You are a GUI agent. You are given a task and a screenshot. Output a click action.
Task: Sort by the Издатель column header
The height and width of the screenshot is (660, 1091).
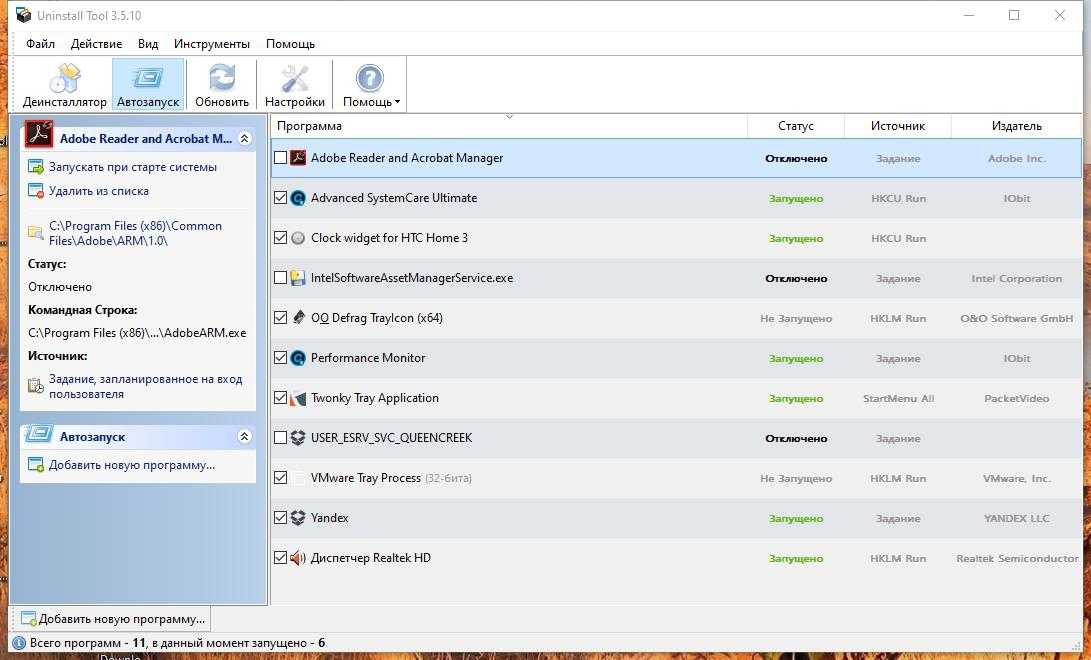click(1017, 126)
